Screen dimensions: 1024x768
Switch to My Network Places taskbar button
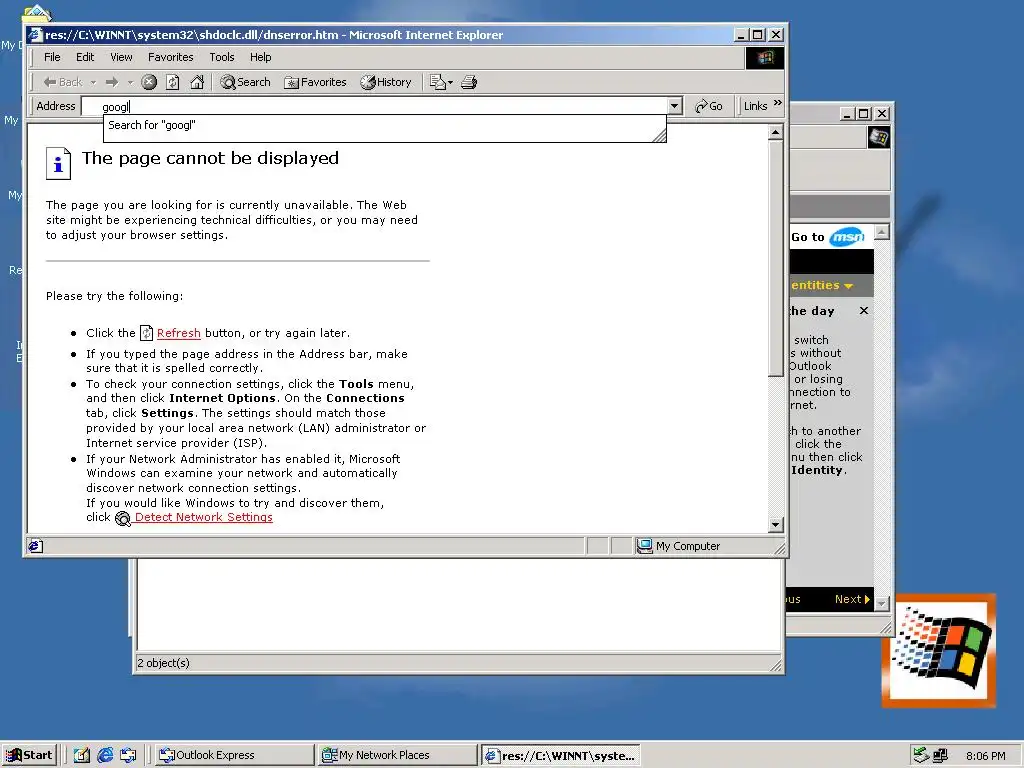[398, 755]
